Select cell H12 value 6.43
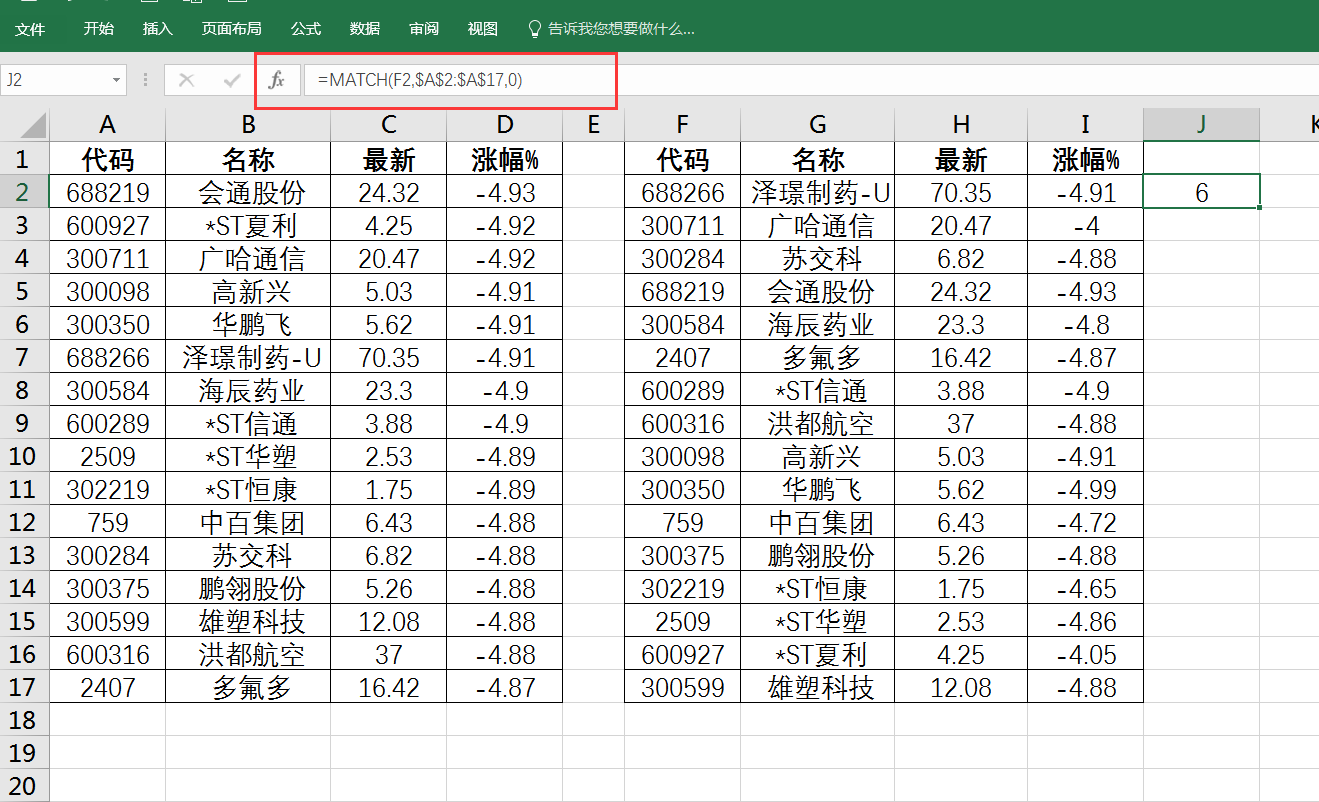The height and width of the screenshot is (802, 1319). click(x=961, y=522)
